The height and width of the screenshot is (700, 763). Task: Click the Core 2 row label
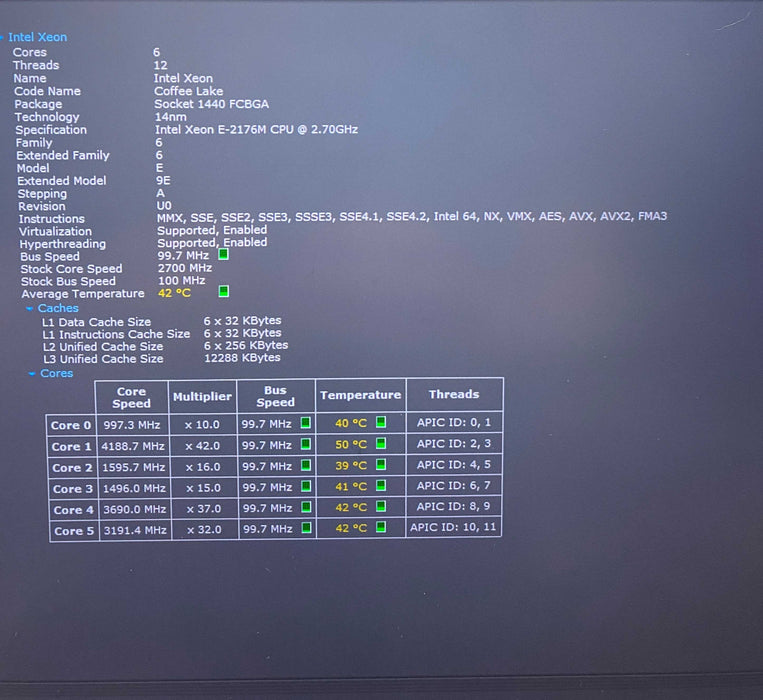72,468
